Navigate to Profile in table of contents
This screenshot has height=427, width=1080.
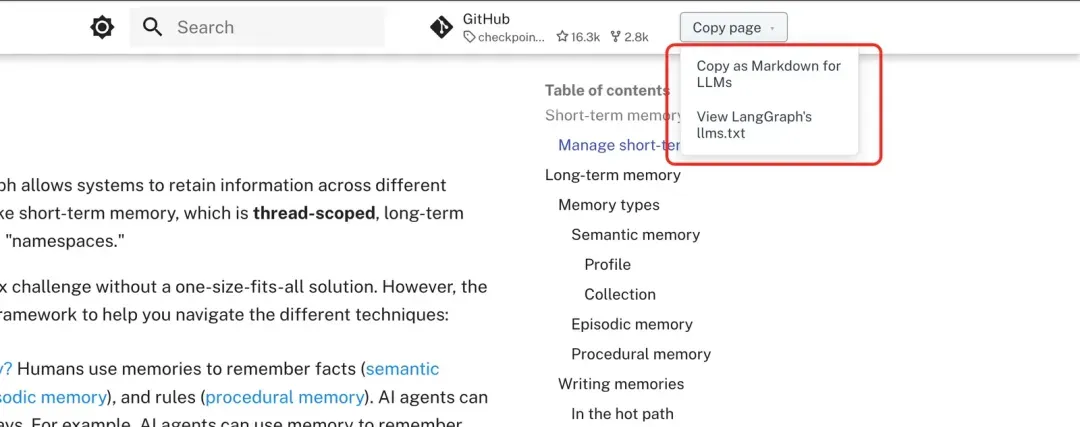click(x=607, y=265)
